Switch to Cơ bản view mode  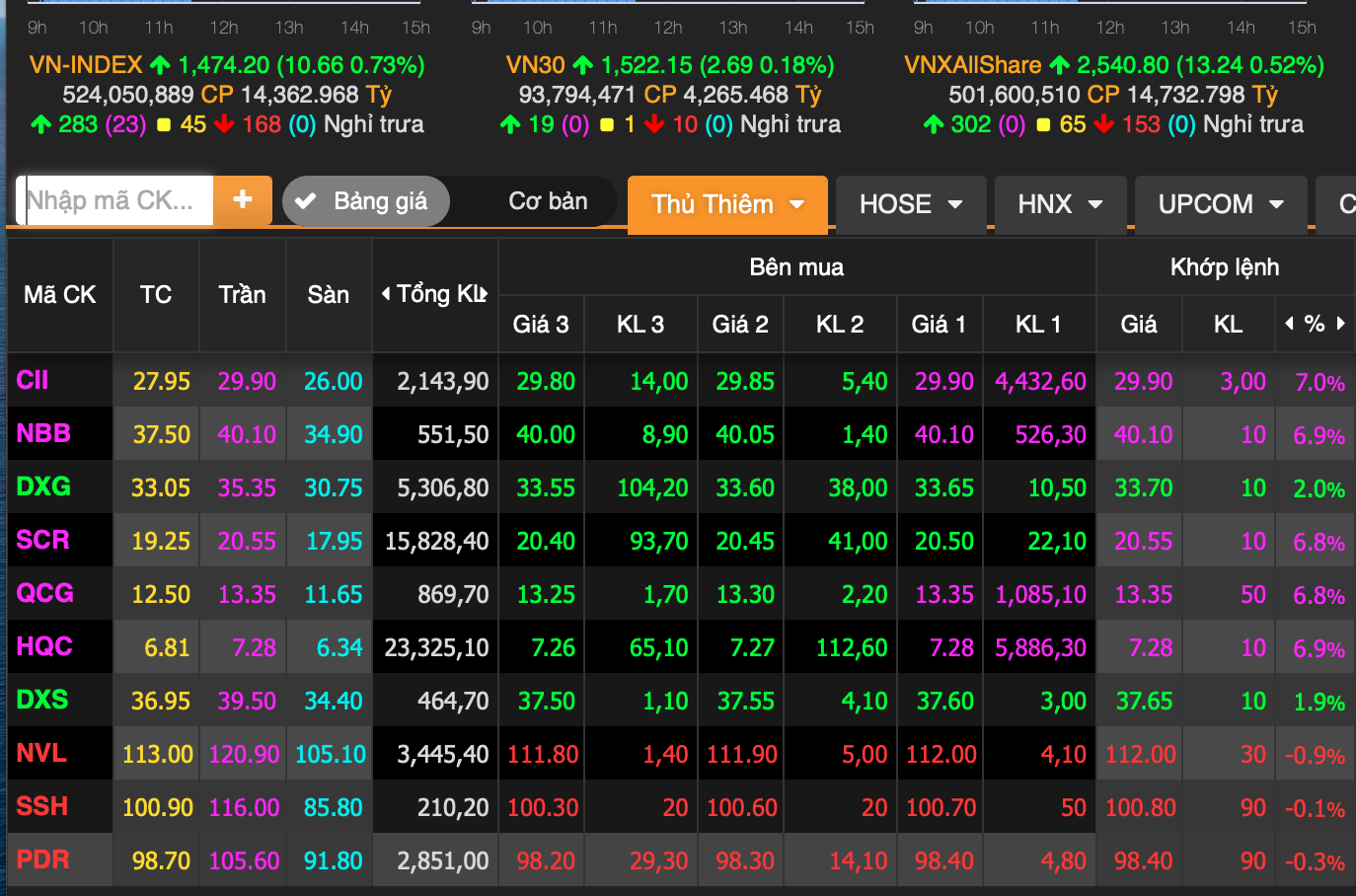click(548, 201)
